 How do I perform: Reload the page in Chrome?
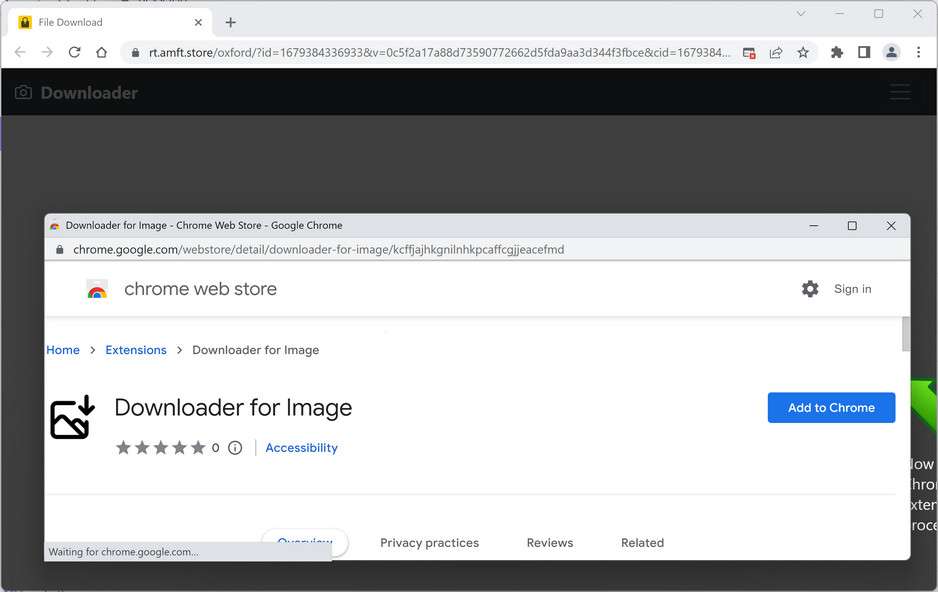click(74, 52)
